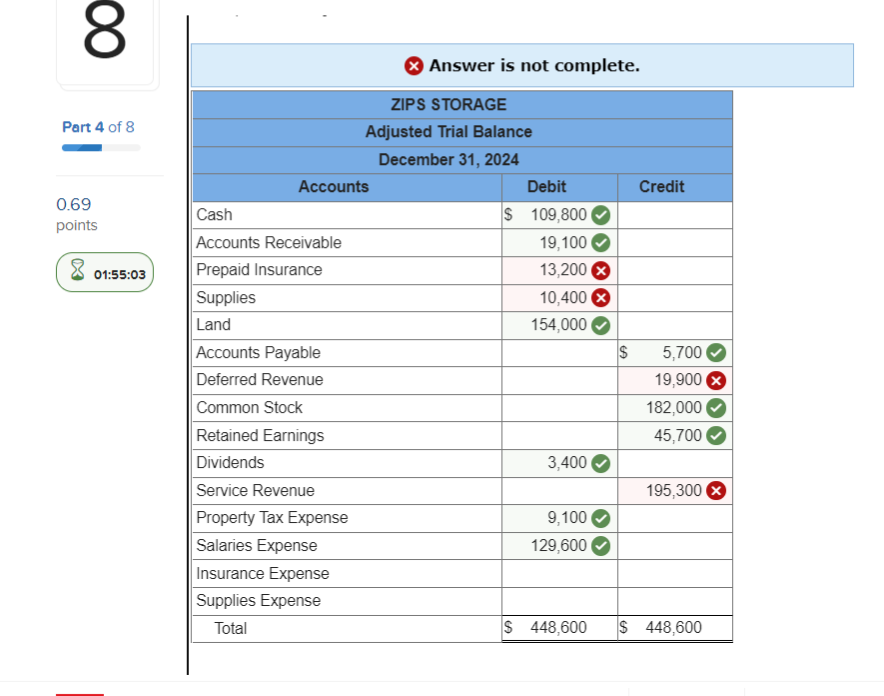Click the December 31, 2024 date row
This screenshot has width=884, height=696.
click(x=462, y=160)
